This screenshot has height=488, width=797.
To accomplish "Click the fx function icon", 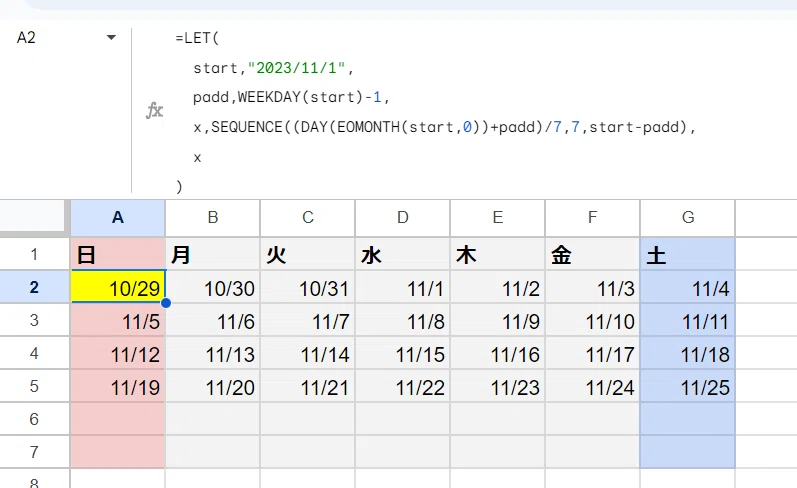I will 154,110.
